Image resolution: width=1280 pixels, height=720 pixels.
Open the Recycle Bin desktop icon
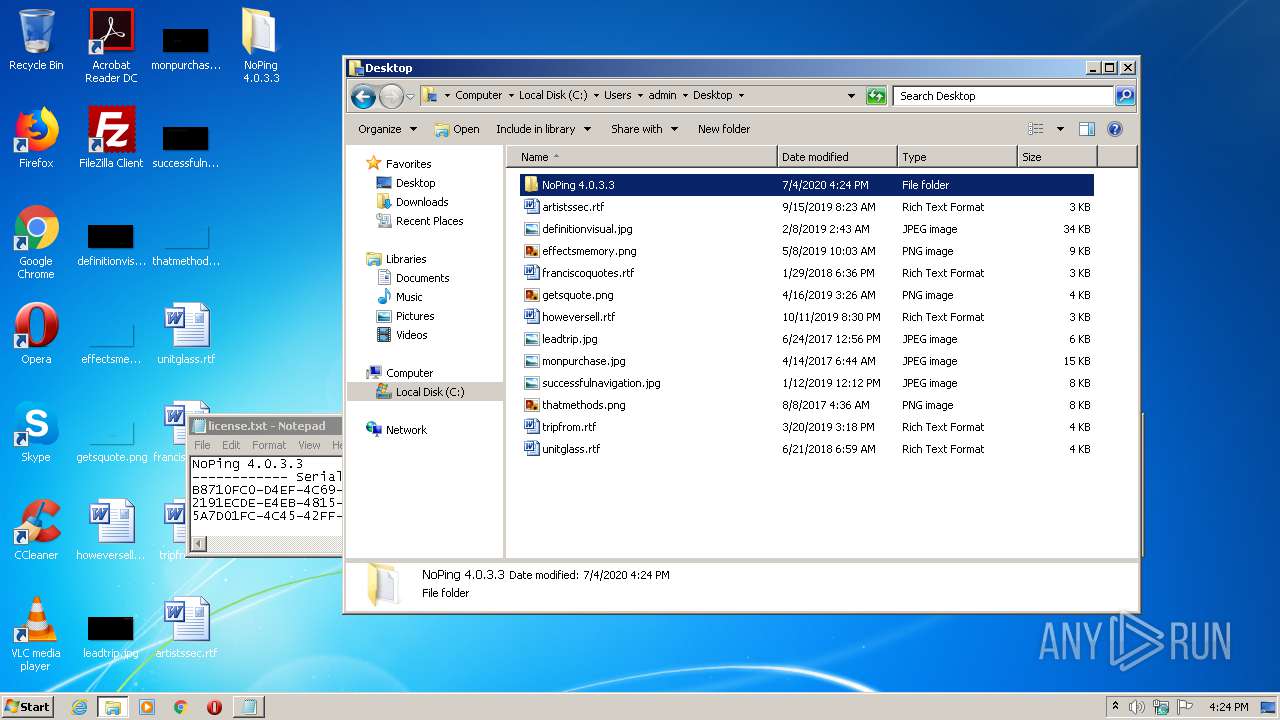point(36,41)
